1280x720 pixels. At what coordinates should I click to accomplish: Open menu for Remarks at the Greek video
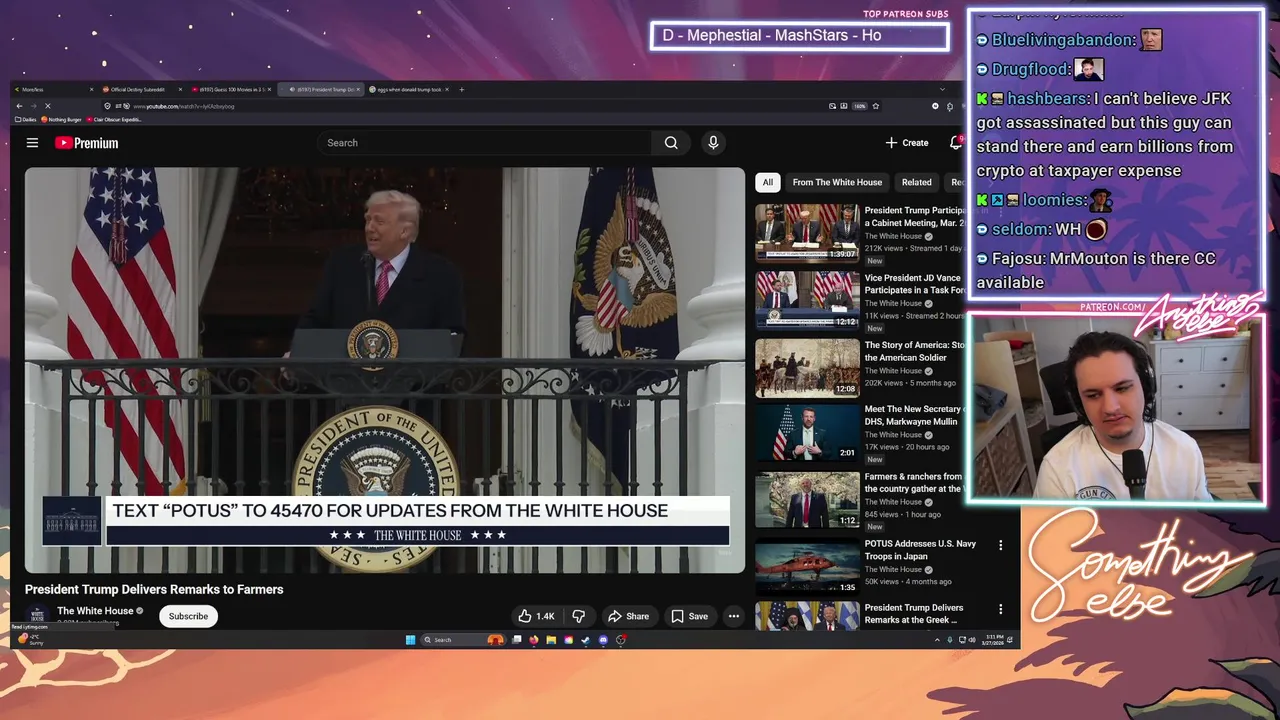click(1000, 609)
